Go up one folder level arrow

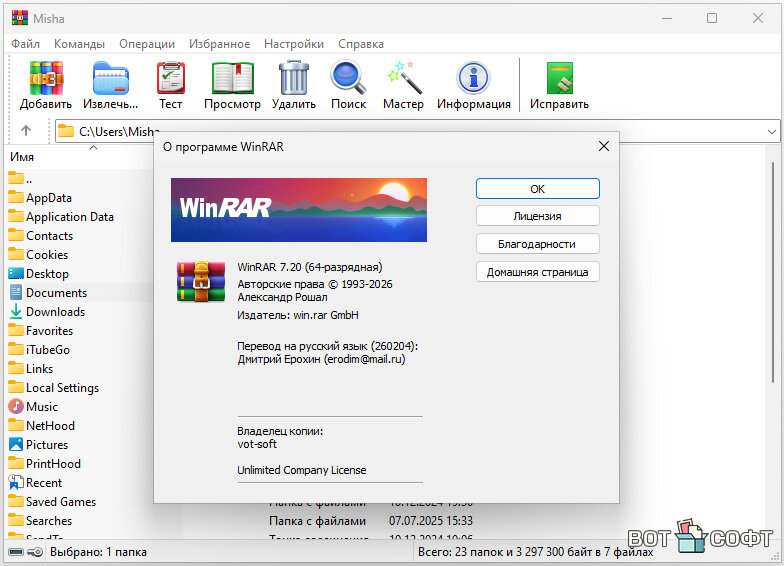click(26, 130)
